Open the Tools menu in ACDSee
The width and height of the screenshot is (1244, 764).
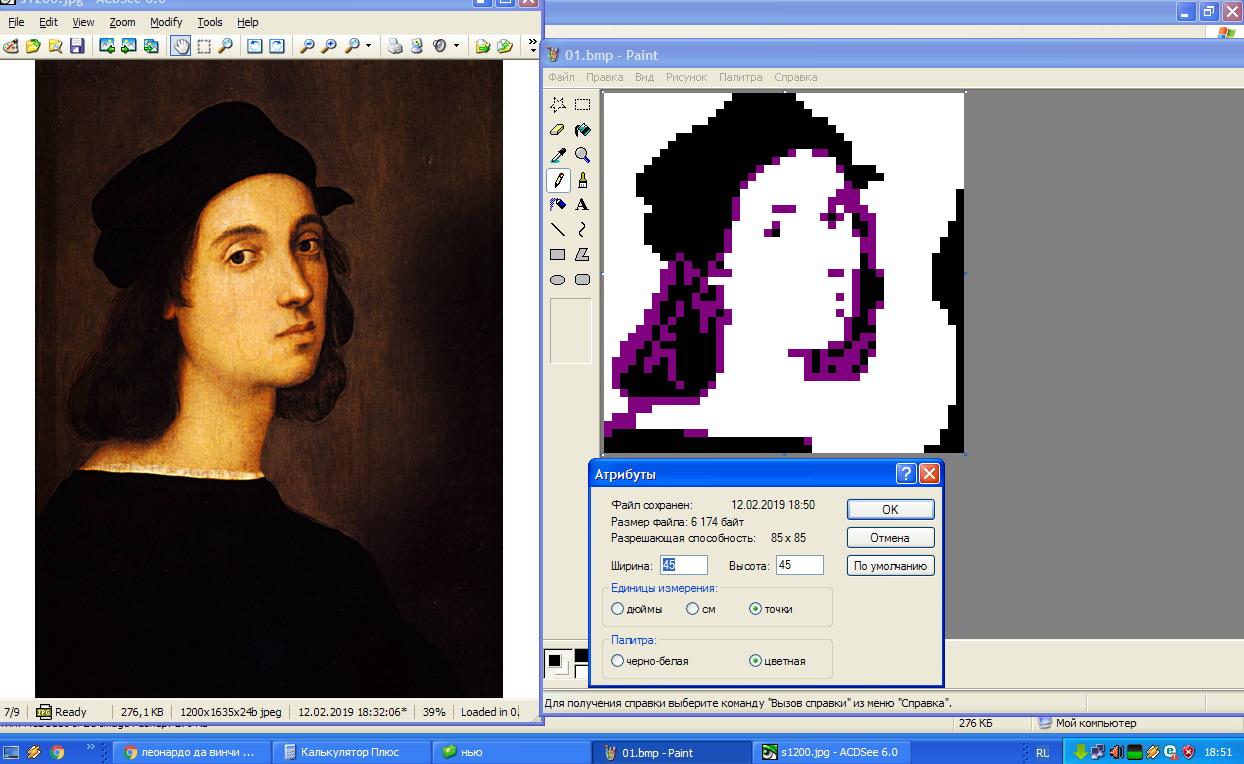coord(210,22)
